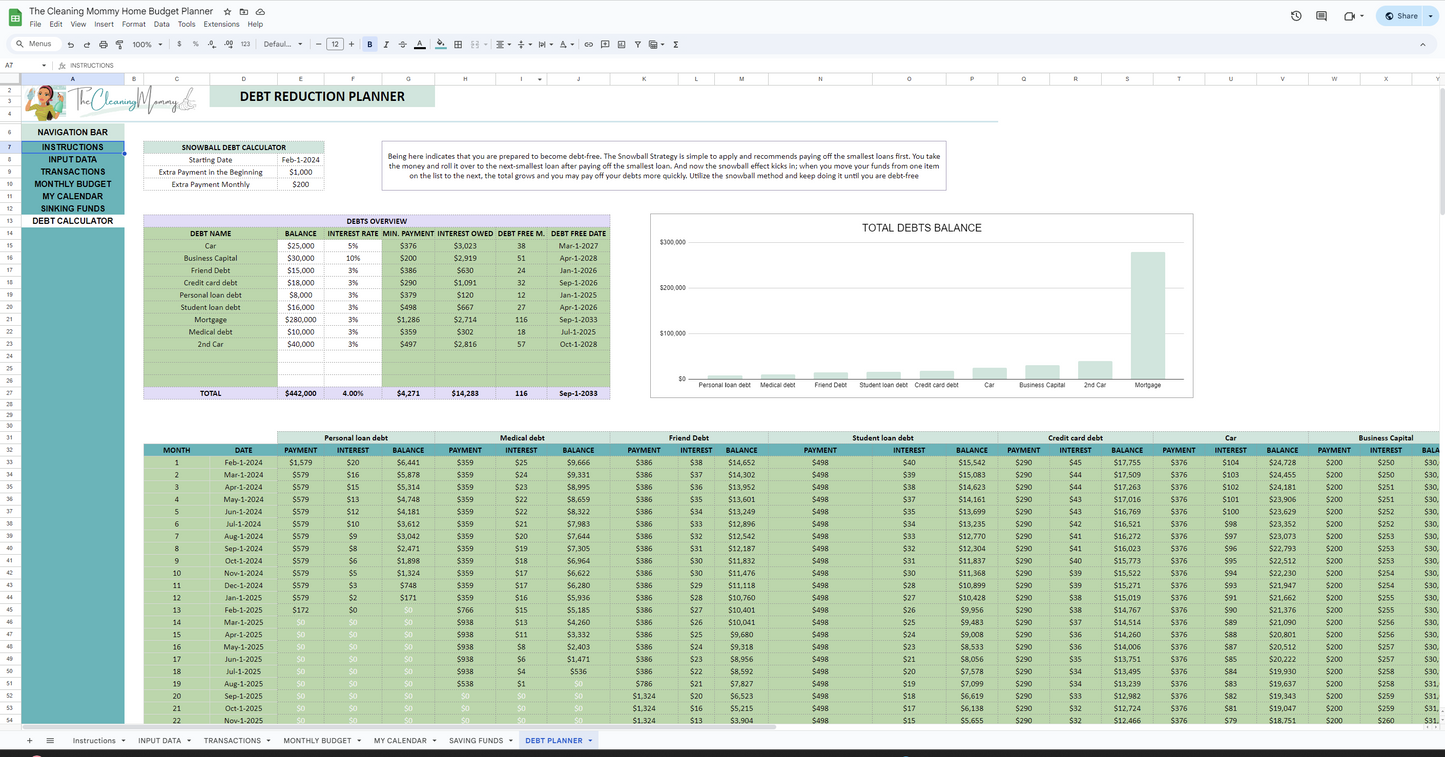This screenshot has height=757, width=1445.
Task: Star this spreadsheet document
Action: (228, 11)
